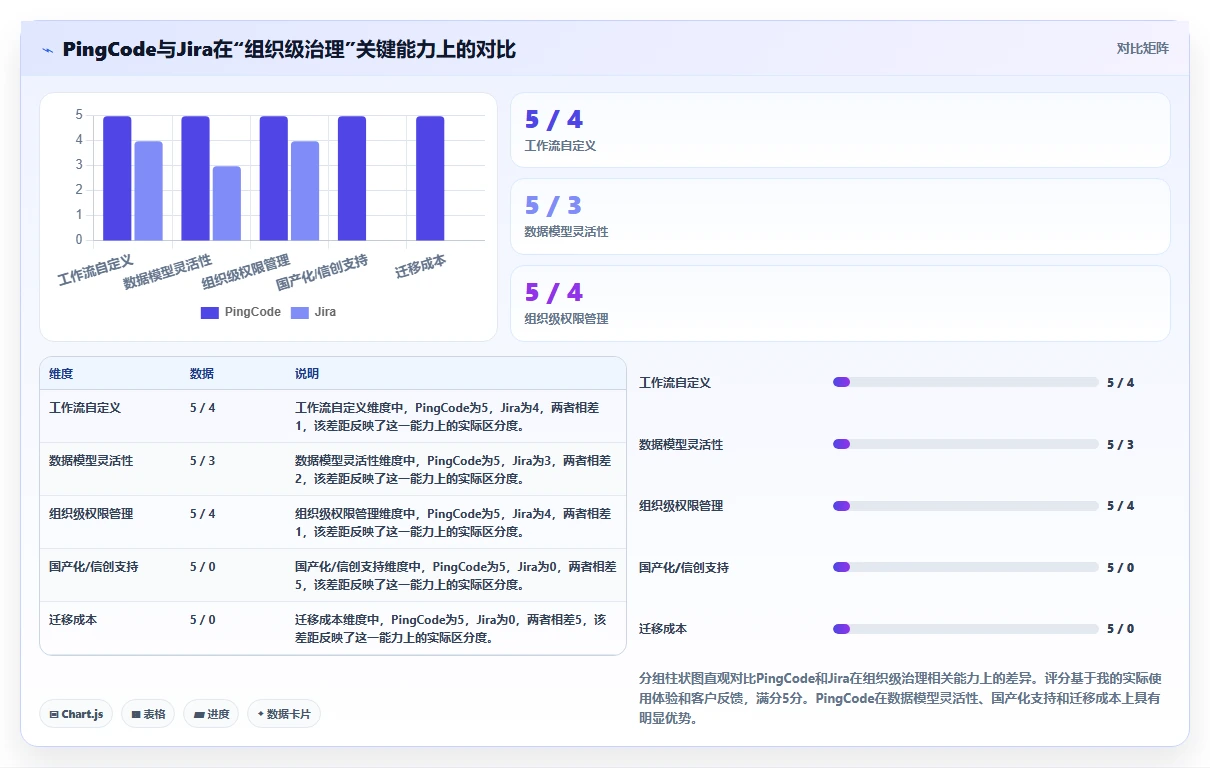Click the 工作流自定义 cell in the table
1210x768 pixels.
tap(85, 408)
